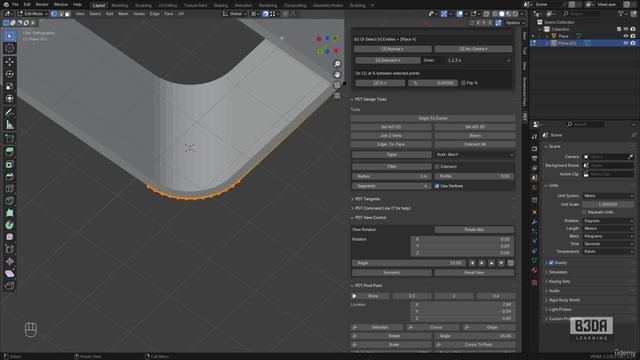Pick the Poly Build tool
The image size is (640, 360).
(10, 213)
